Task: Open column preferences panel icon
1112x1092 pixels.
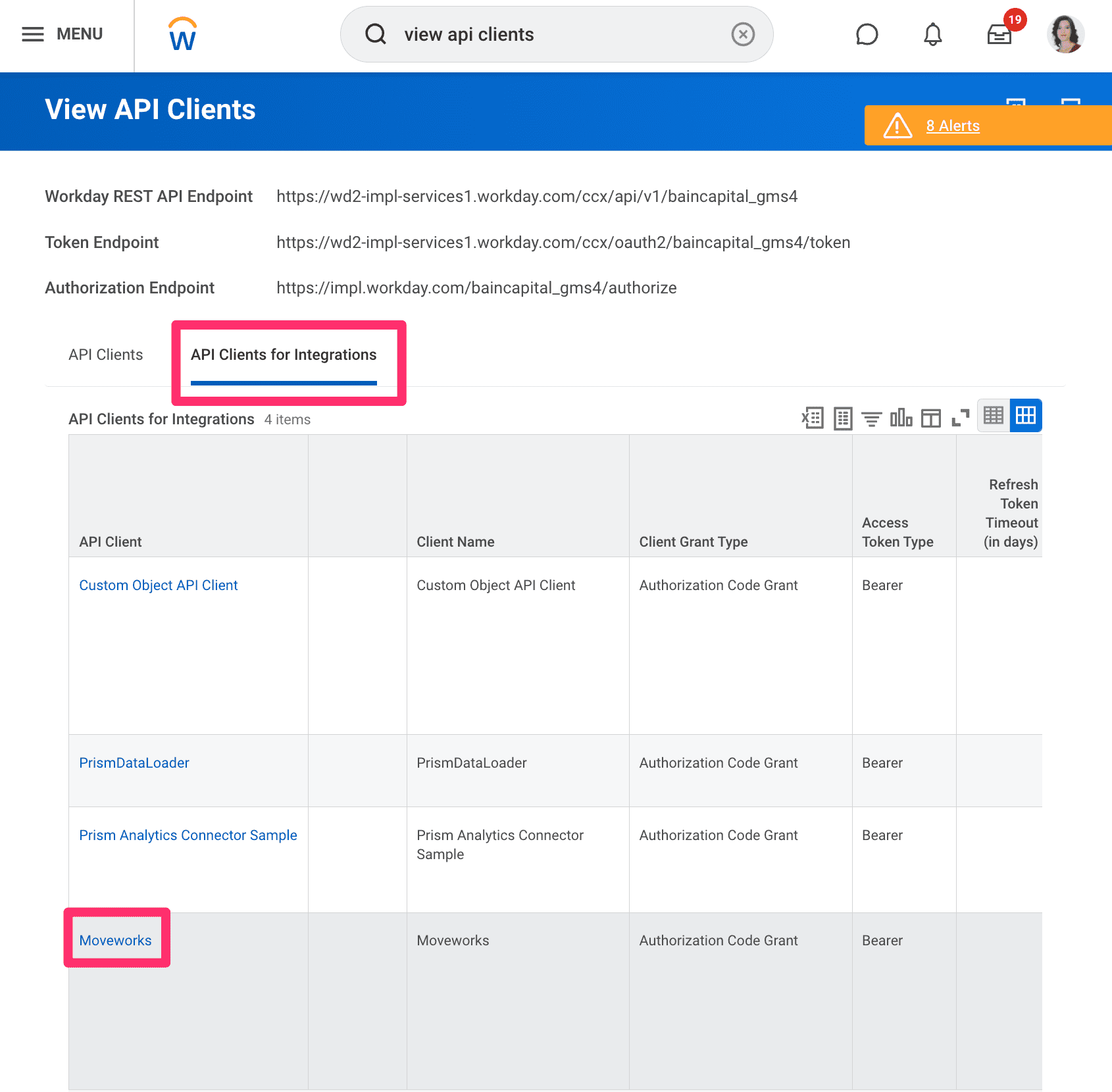Action: [x=930, y=418]
